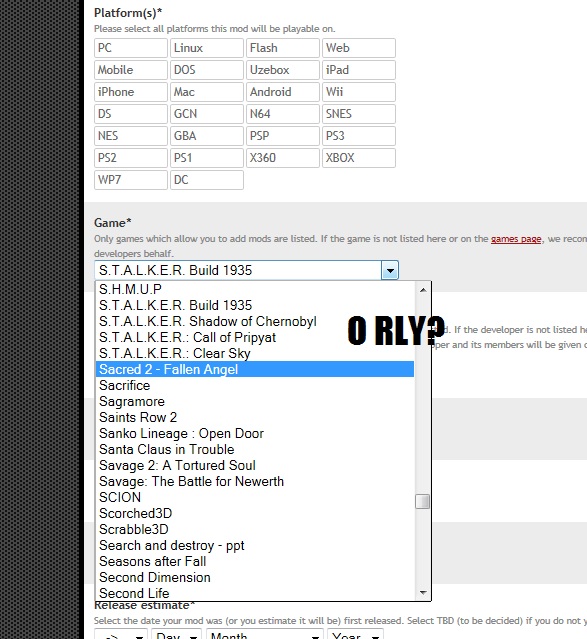Pick Santa Claus in Trouble
The height and width of the screenshot is (639, 587).
coord(255,449)
